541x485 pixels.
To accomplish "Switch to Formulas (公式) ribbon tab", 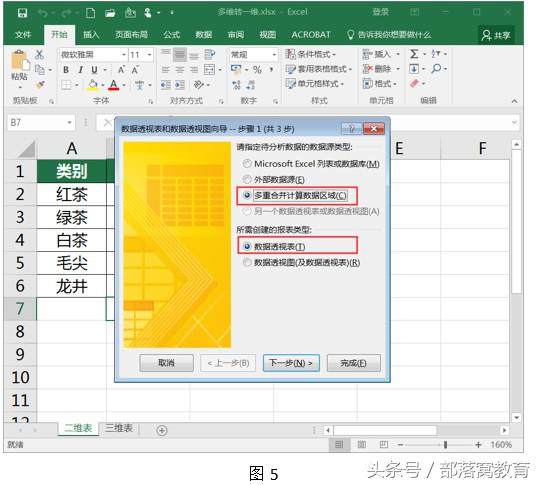I will (171, 35).
